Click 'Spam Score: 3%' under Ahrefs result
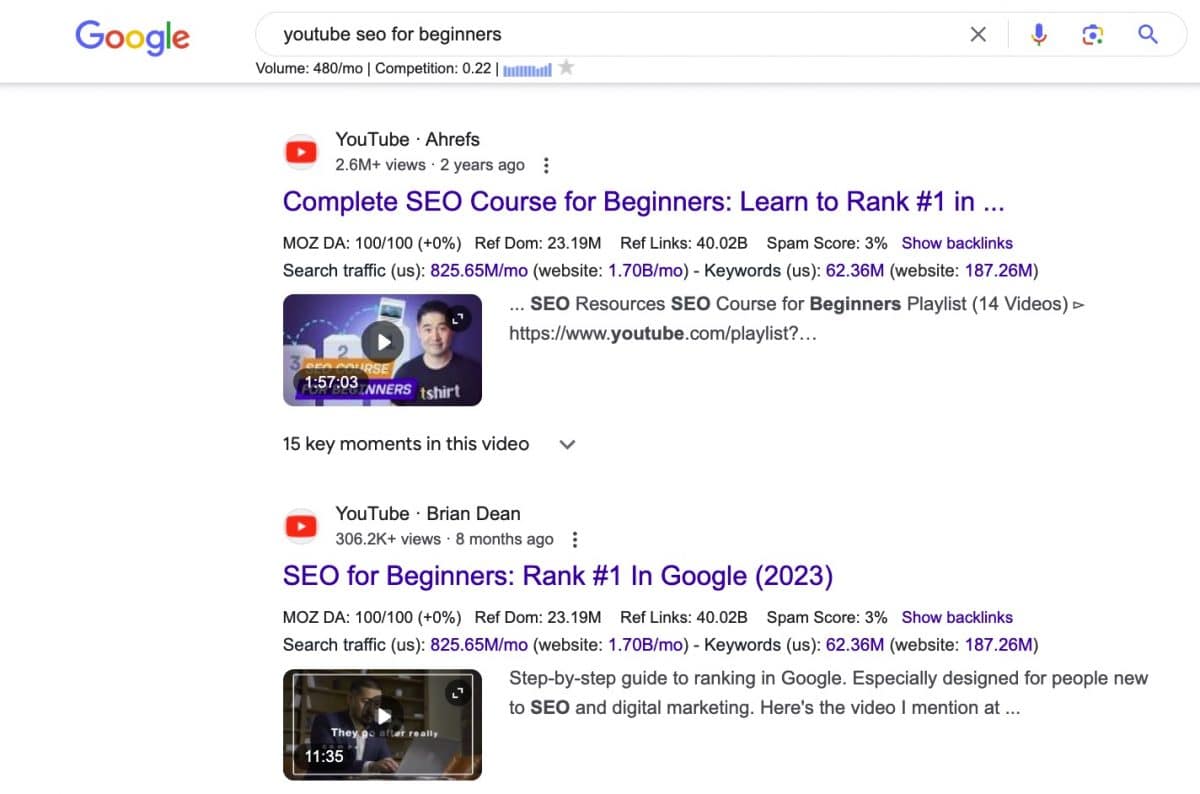 (x=827, y=243)
